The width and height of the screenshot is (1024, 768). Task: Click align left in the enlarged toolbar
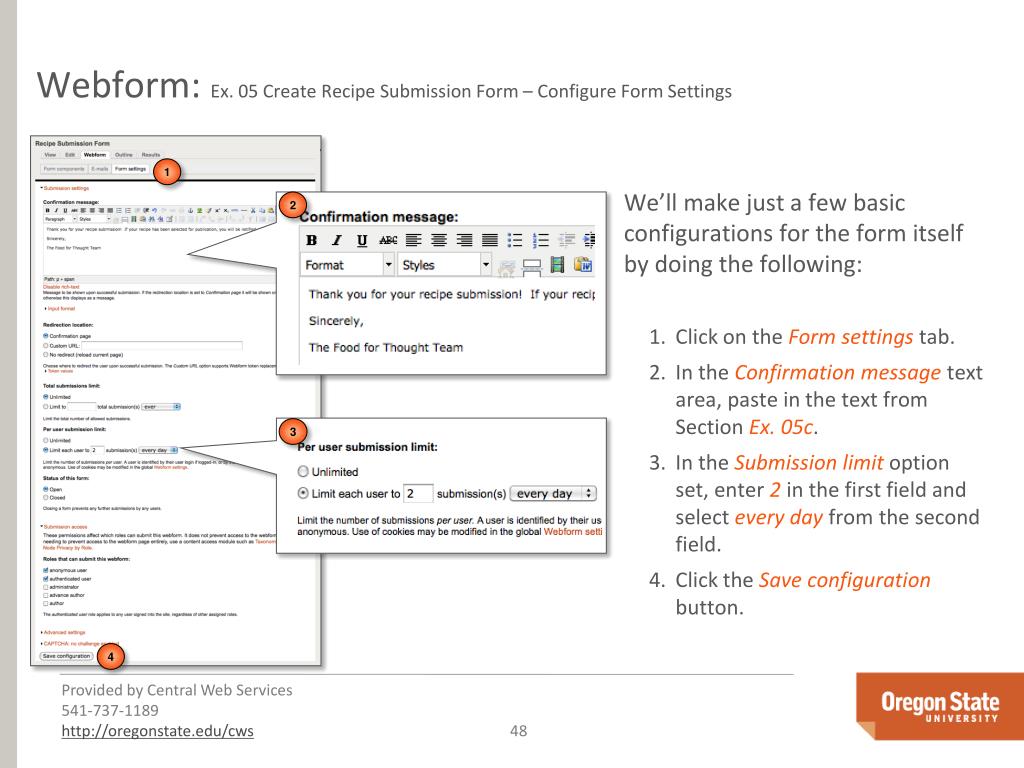tap(413, 240)
